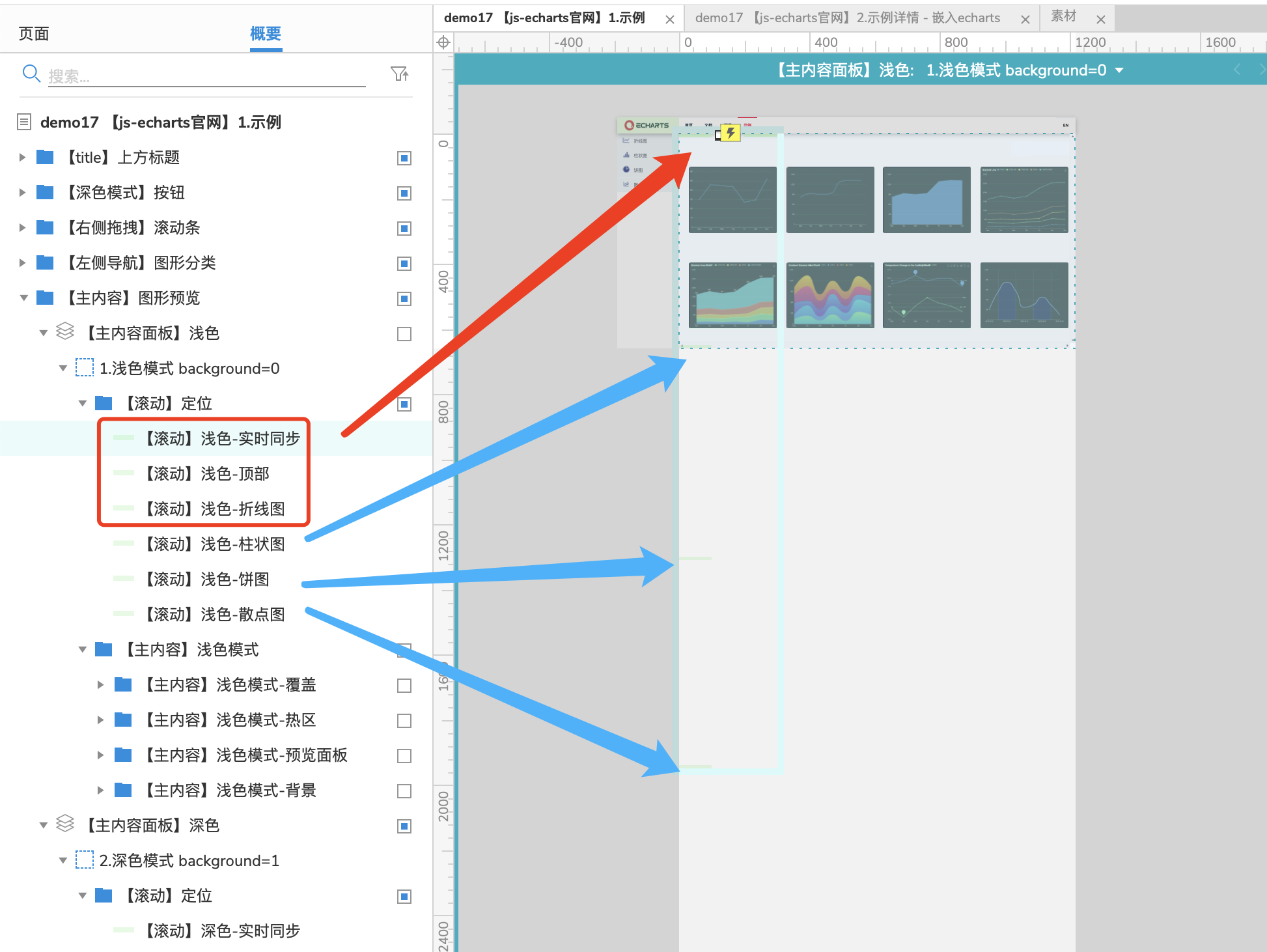Click the ruler origin crosshair icon
1267x952 pixels.
click(443, 42)
